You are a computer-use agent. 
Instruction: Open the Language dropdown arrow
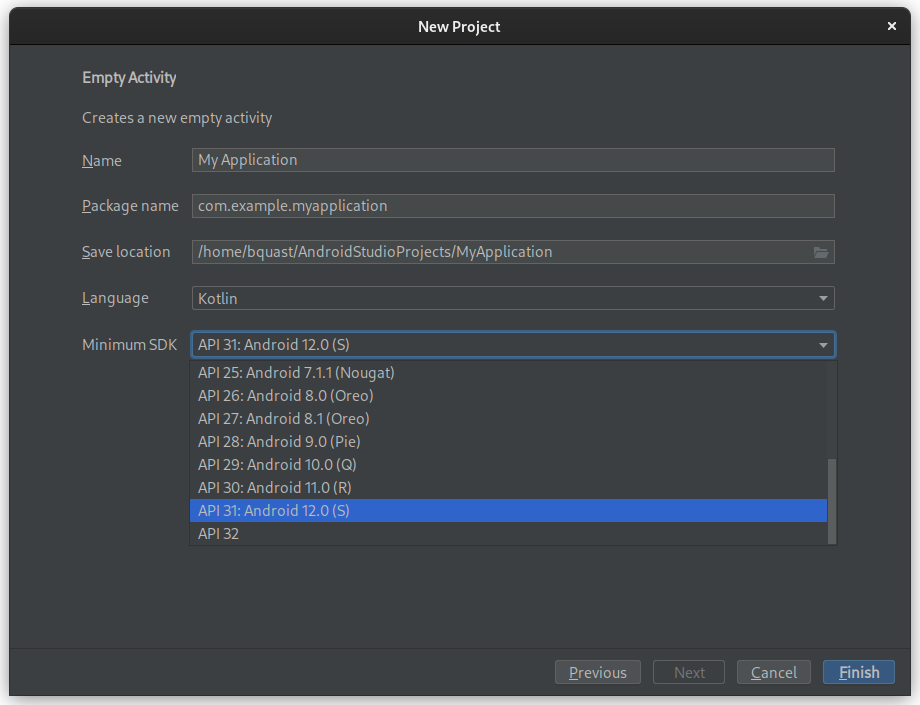[823, 298]
